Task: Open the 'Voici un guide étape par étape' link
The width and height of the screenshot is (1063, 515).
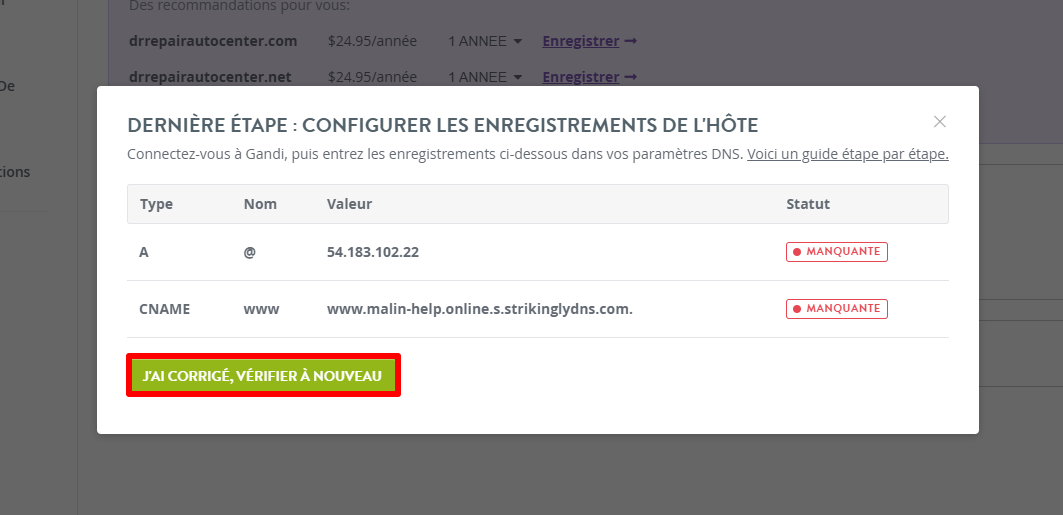Action: pyautogui.click(x=847, y=154)
